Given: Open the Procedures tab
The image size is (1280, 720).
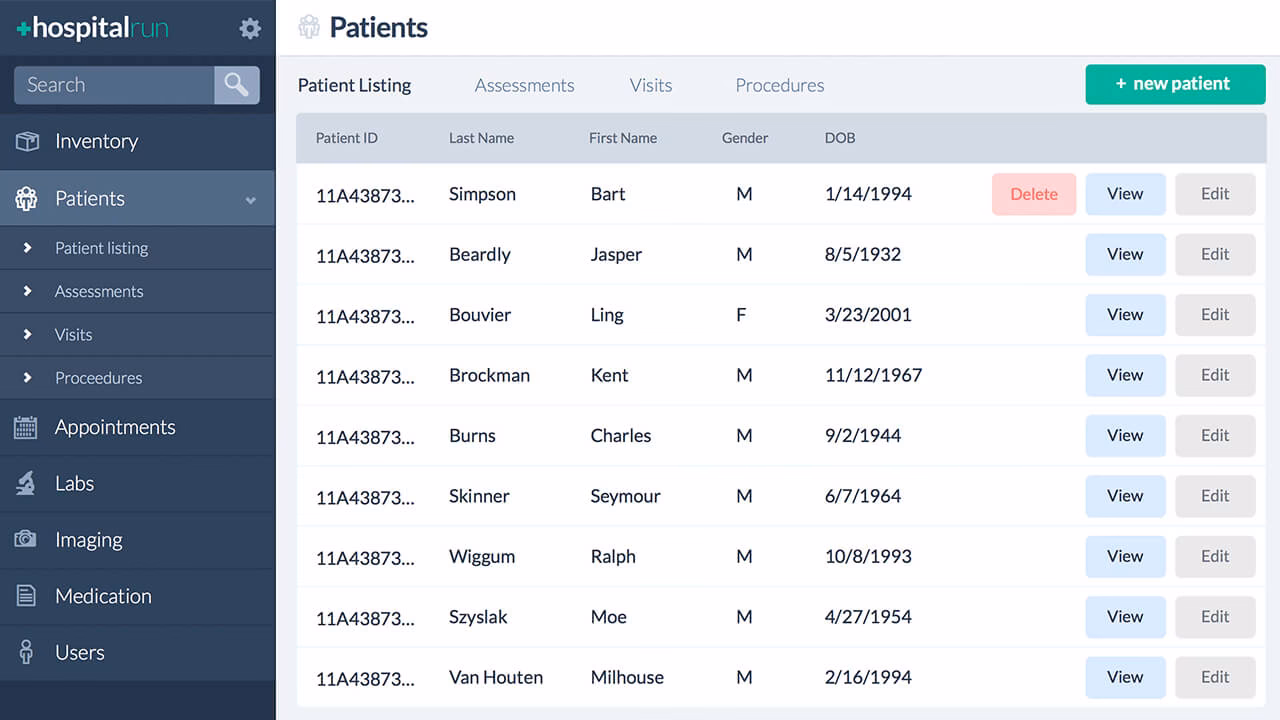Looking at the screenshot, I should click(779, 85).
